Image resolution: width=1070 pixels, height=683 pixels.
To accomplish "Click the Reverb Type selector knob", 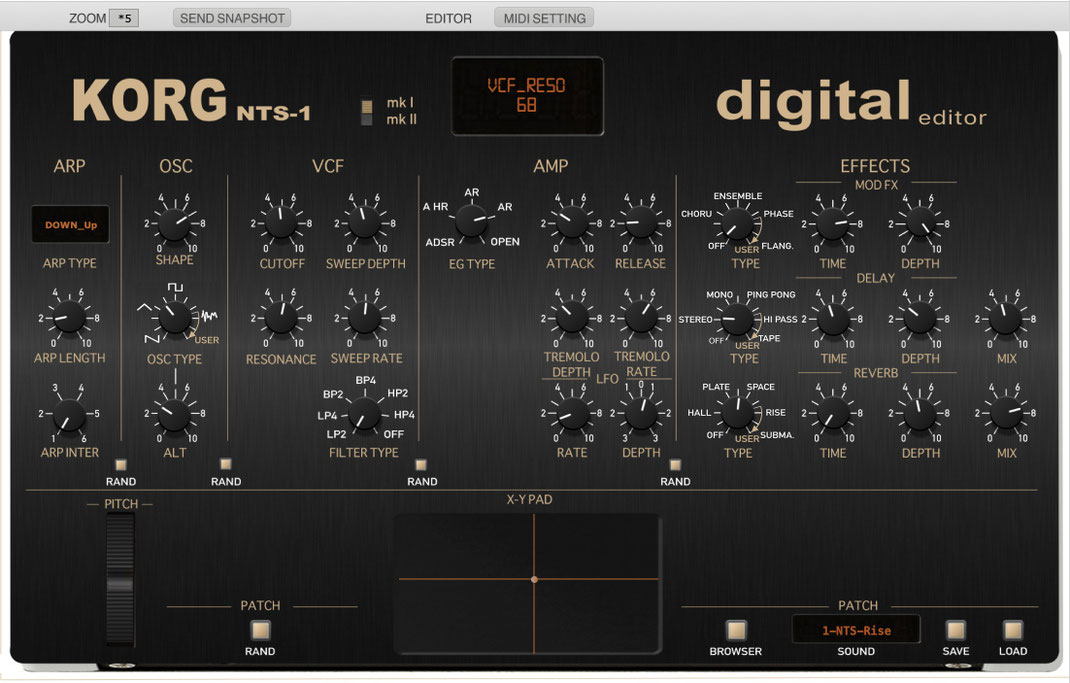I will (737, 412).
